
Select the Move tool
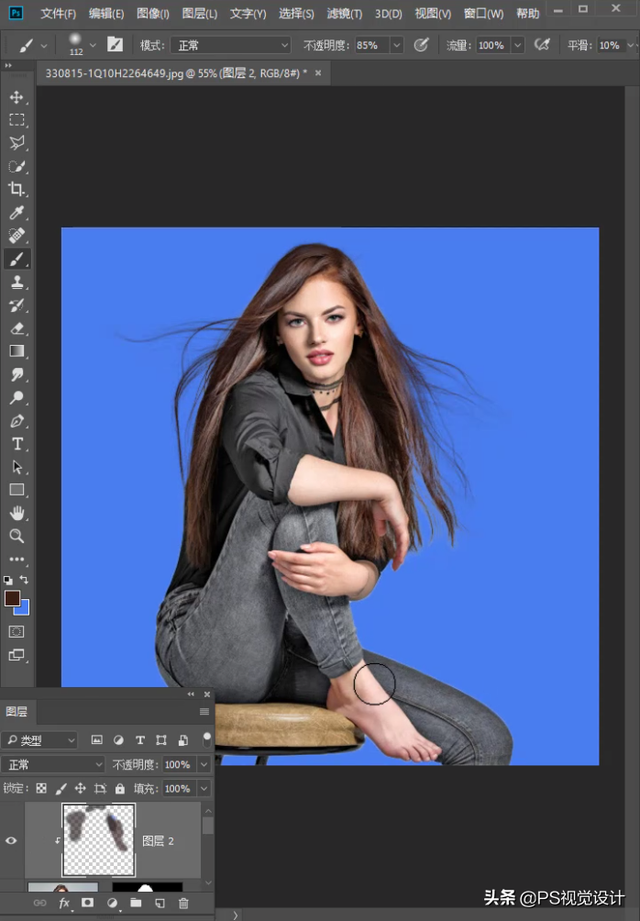16,97
